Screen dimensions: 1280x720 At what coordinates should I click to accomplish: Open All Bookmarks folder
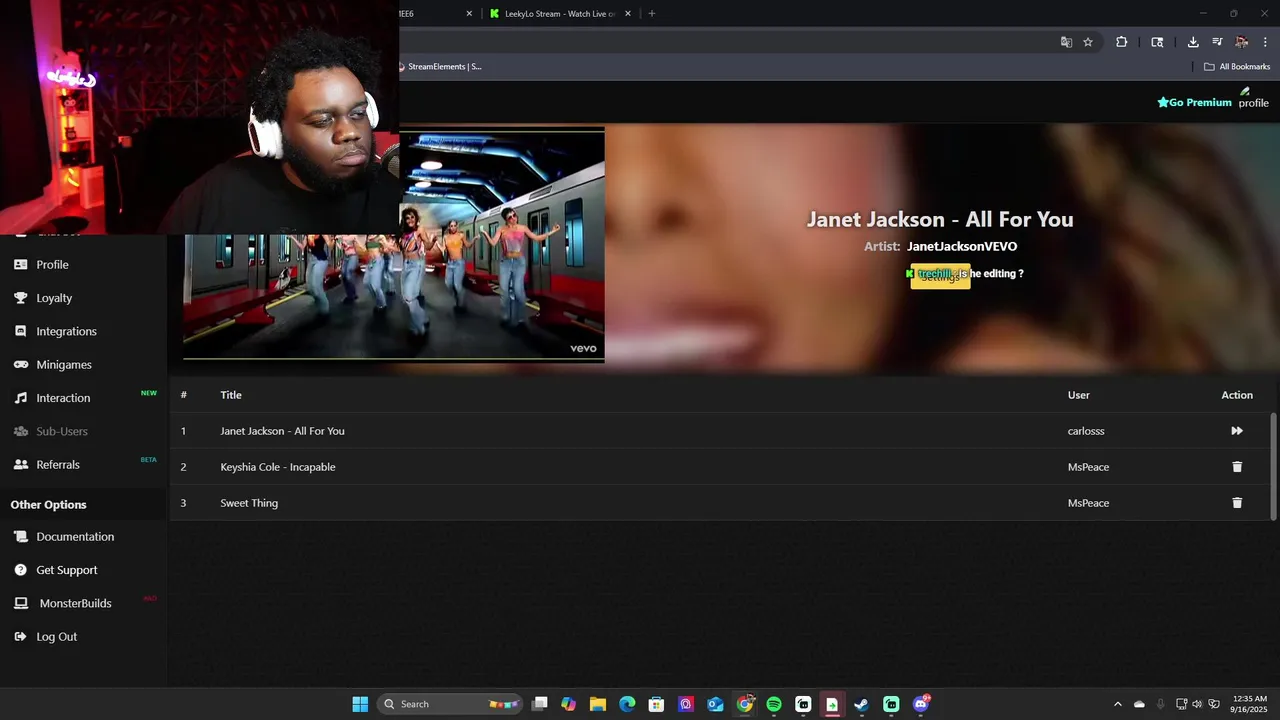pos(1237,67)
